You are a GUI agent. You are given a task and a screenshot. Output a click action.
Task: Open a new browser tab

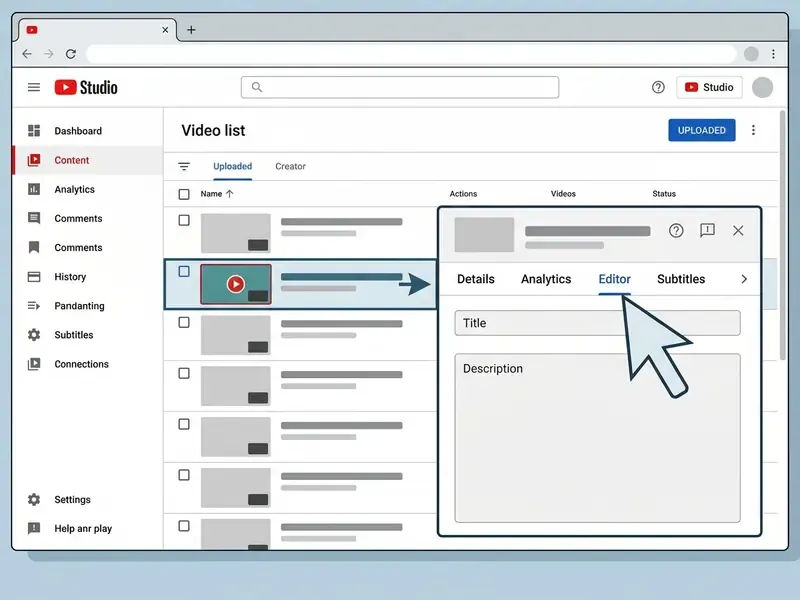[191, 30]
